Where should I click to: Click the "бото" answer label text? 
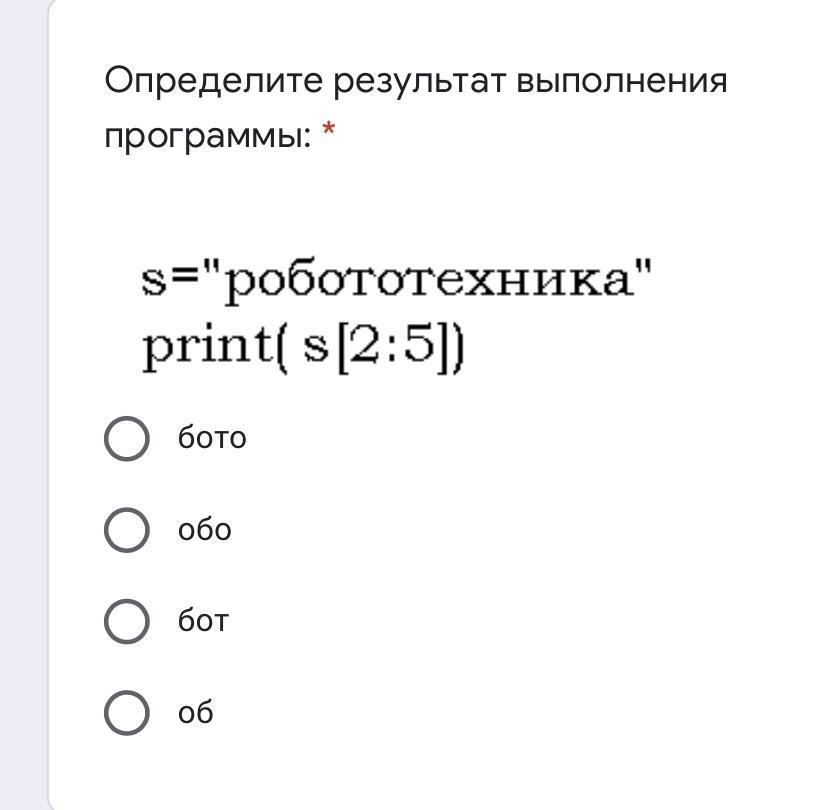pyautogui.click(x=212, y=438)
